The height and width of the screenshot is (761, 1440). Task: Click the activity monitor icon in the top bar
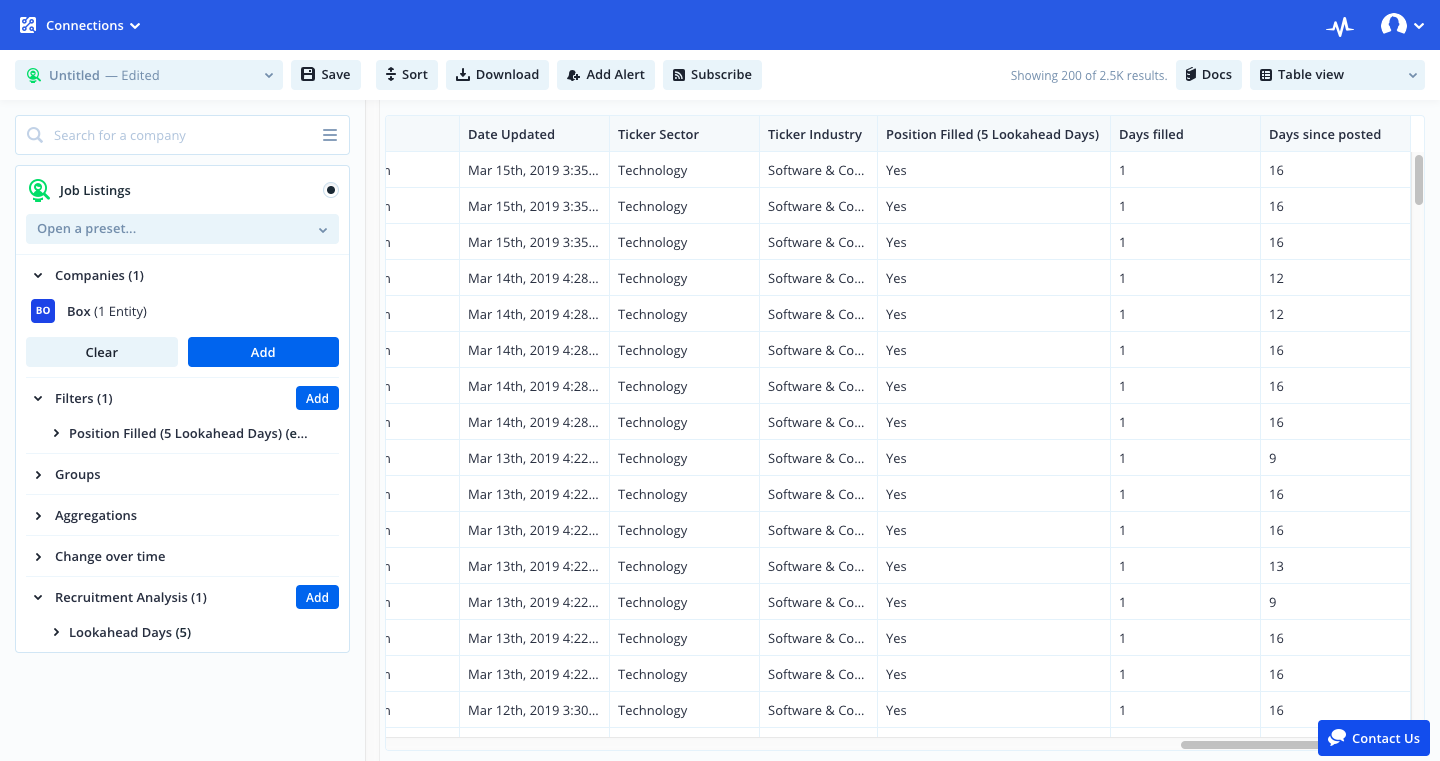1340,25
